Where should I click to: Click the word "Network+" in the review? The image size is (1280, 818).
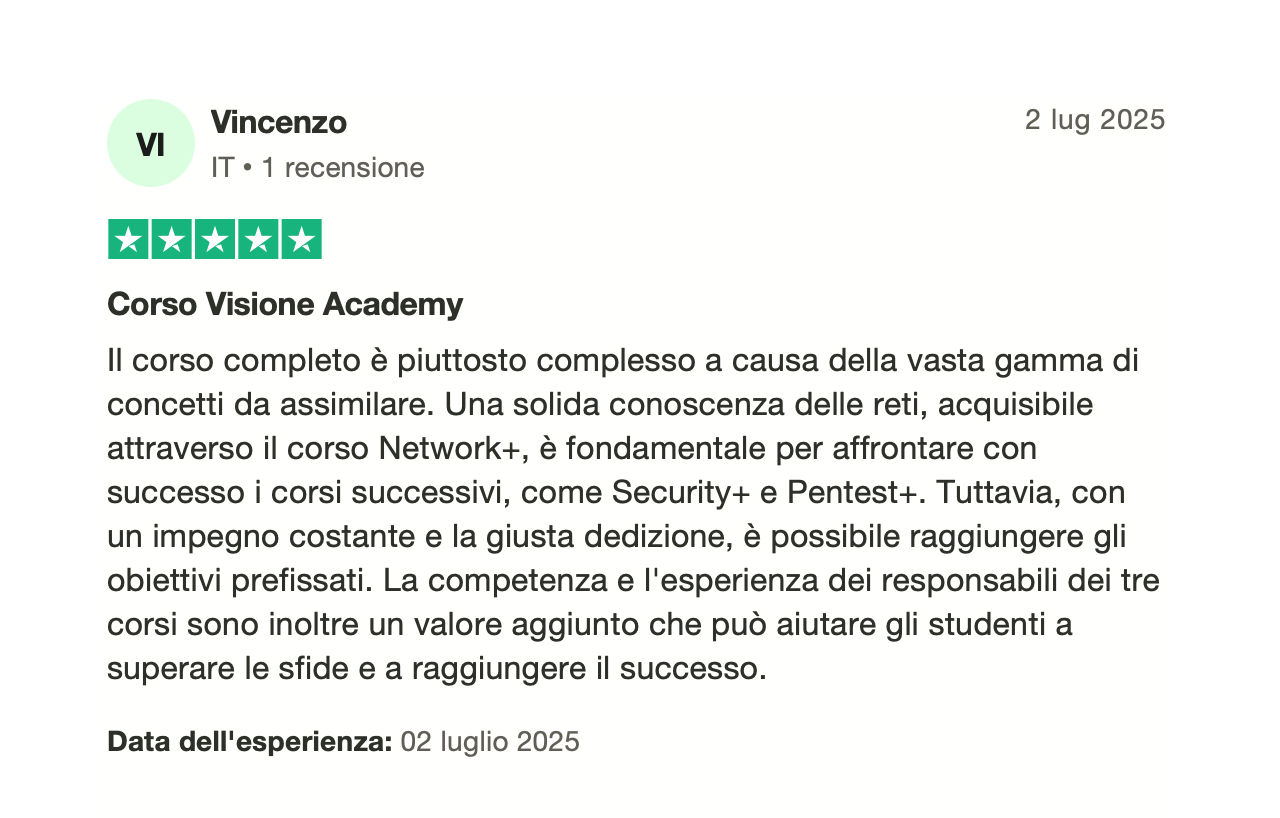pos(452,449)
